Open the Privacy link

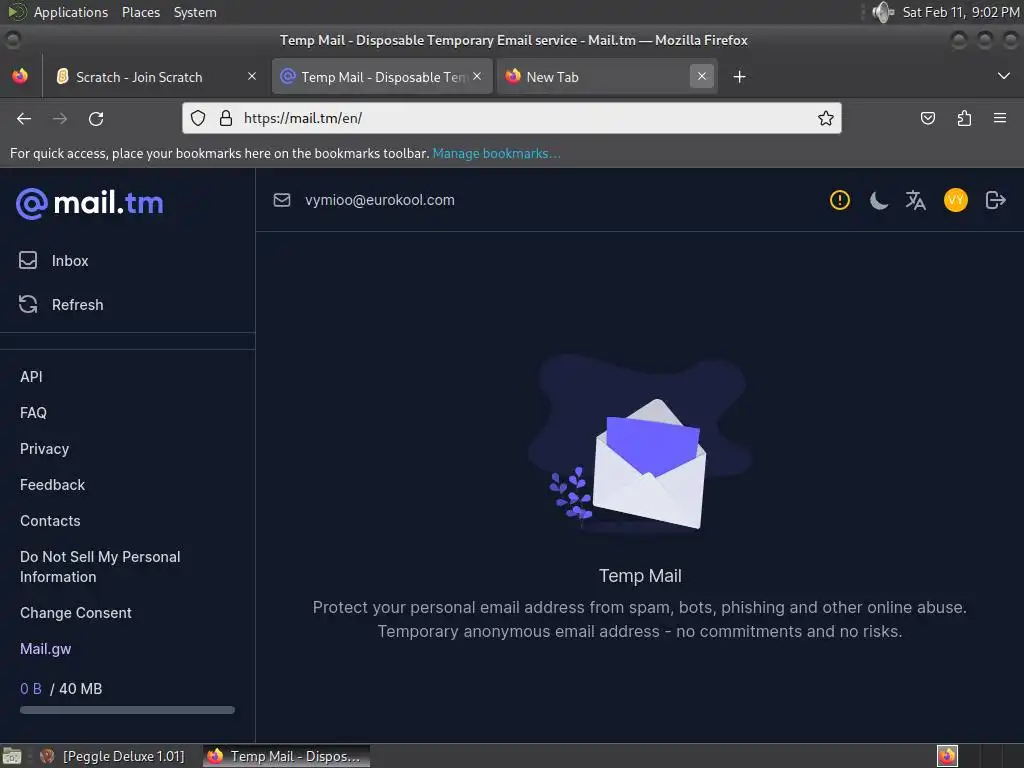[44, 449]
